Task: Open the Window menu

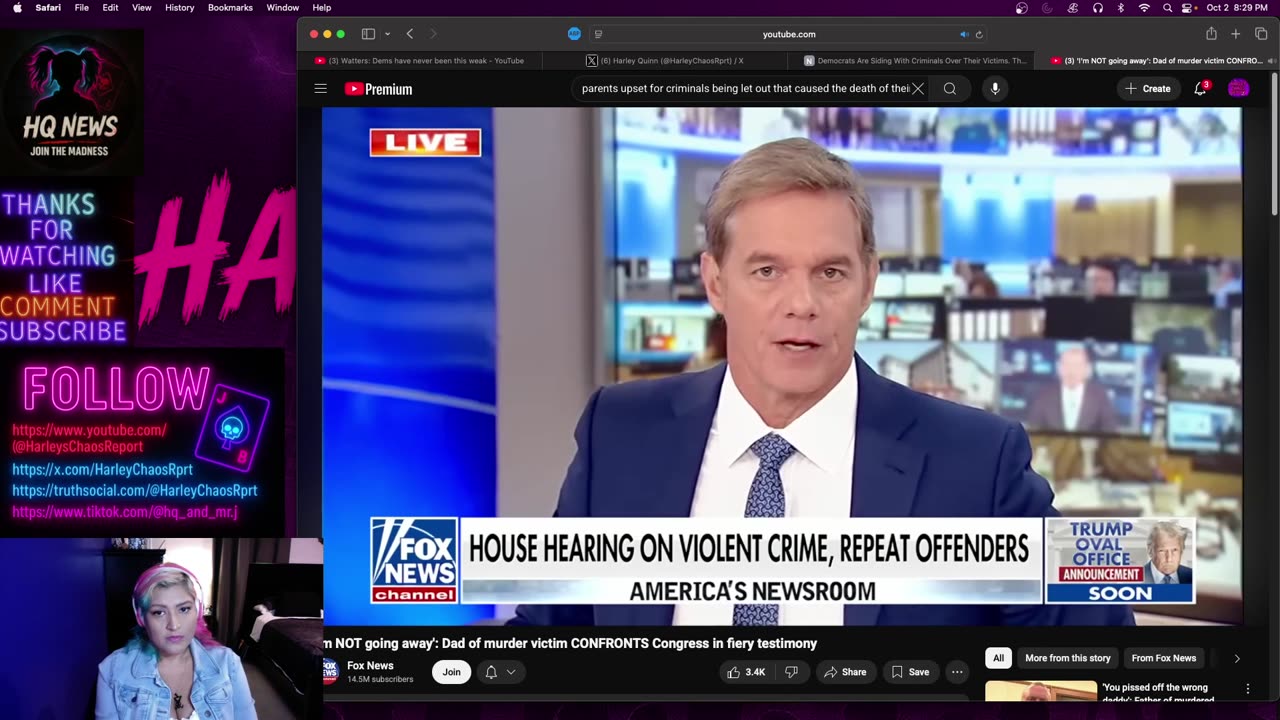Action: (283, 8)
